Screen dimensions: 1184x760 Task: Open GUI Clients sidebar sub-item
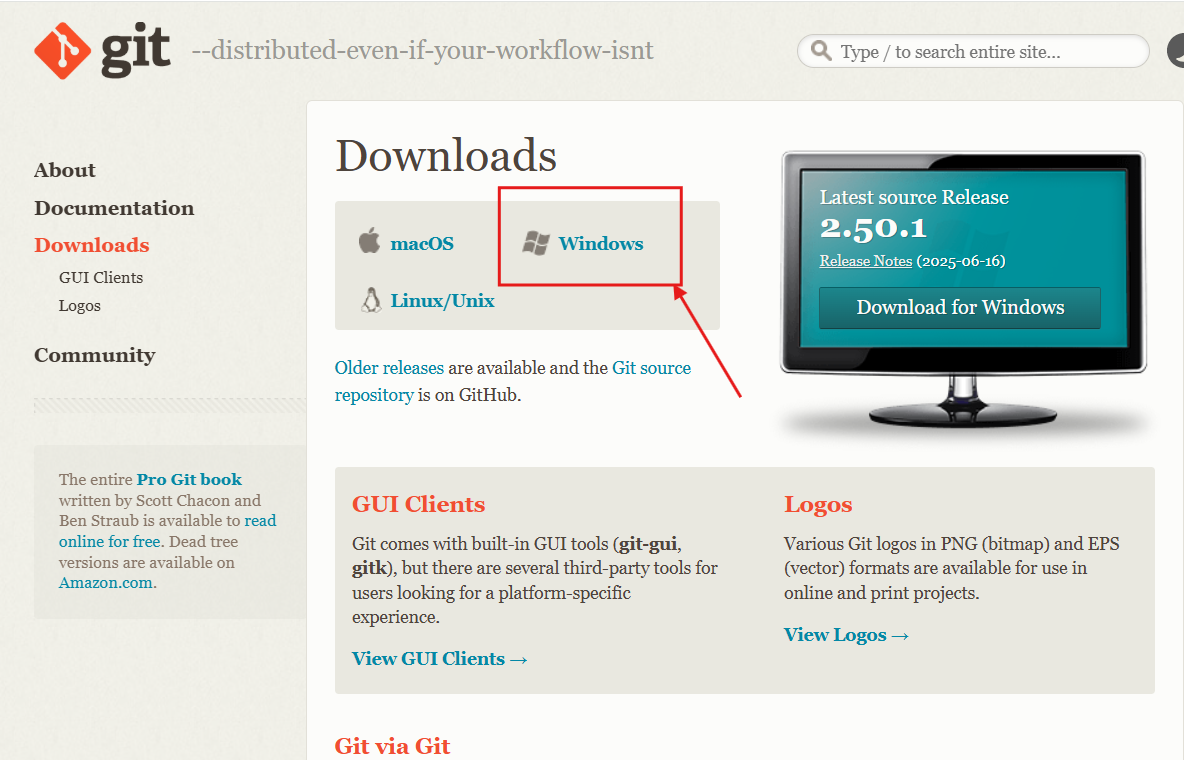click(x=101, y=277)
